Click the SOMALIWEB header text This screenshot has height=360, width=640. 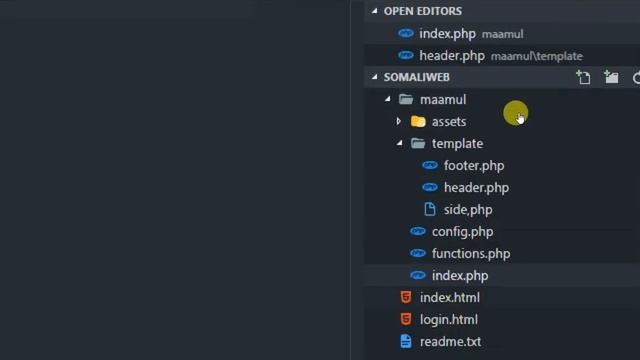416,77
